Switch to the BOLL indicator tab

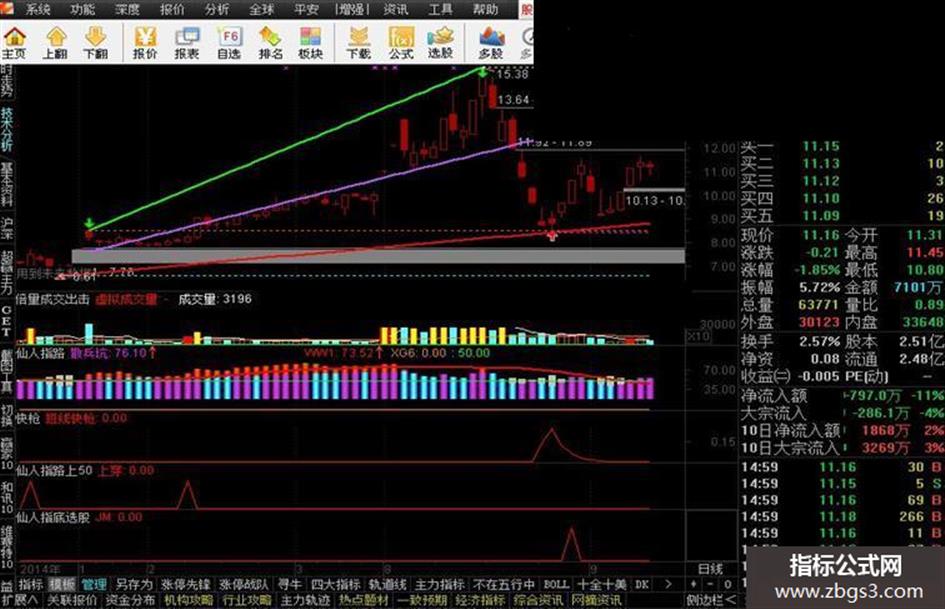point(556,584)
